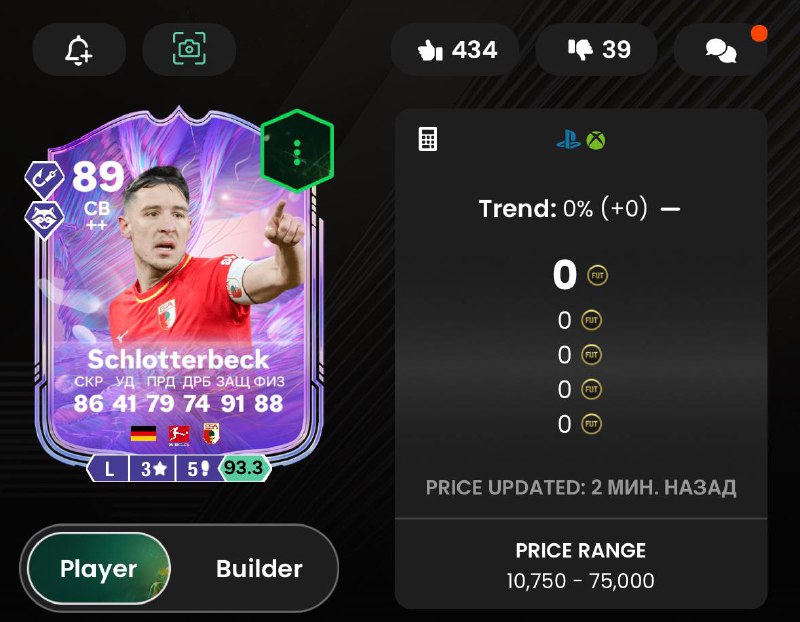Click the thumbs up 434 button
The image size is (800, 622).
(456, 49)
